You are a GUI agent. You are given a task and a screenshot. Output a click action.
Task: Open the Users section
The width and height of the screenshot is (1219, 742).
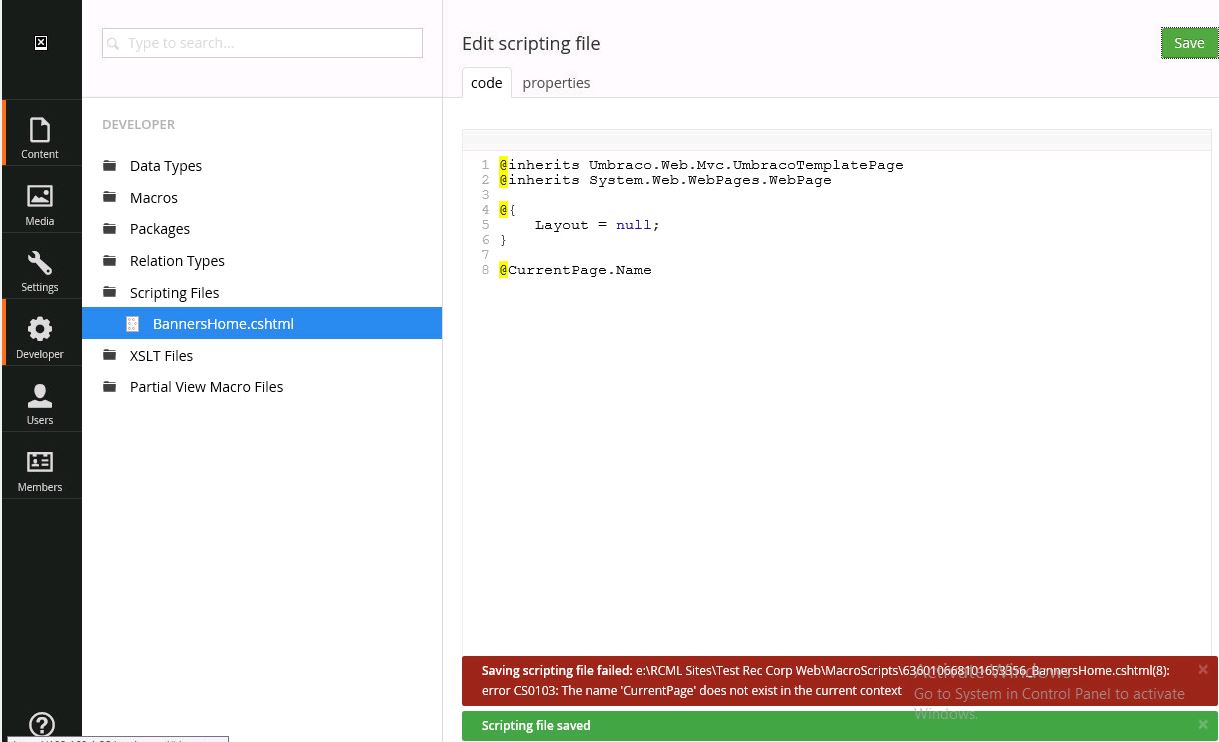[41, 399]
